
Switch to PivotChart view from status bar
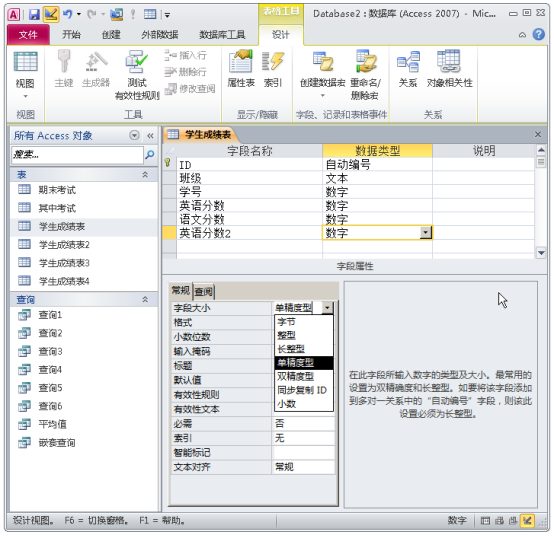513,520
